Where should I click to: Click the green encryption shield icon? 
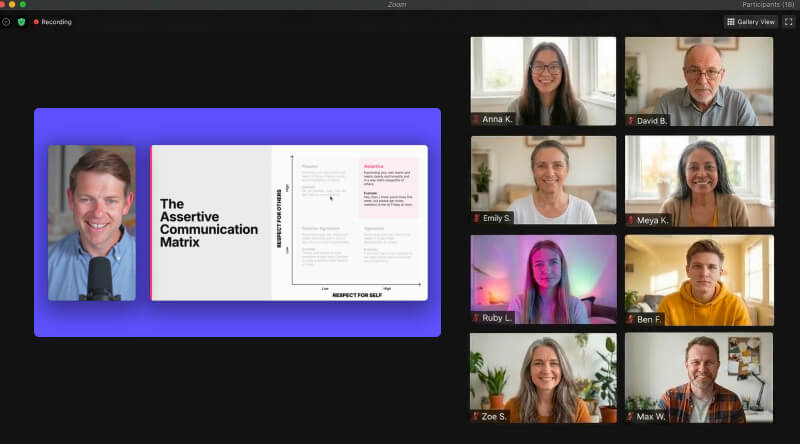[x=21, y=21]
